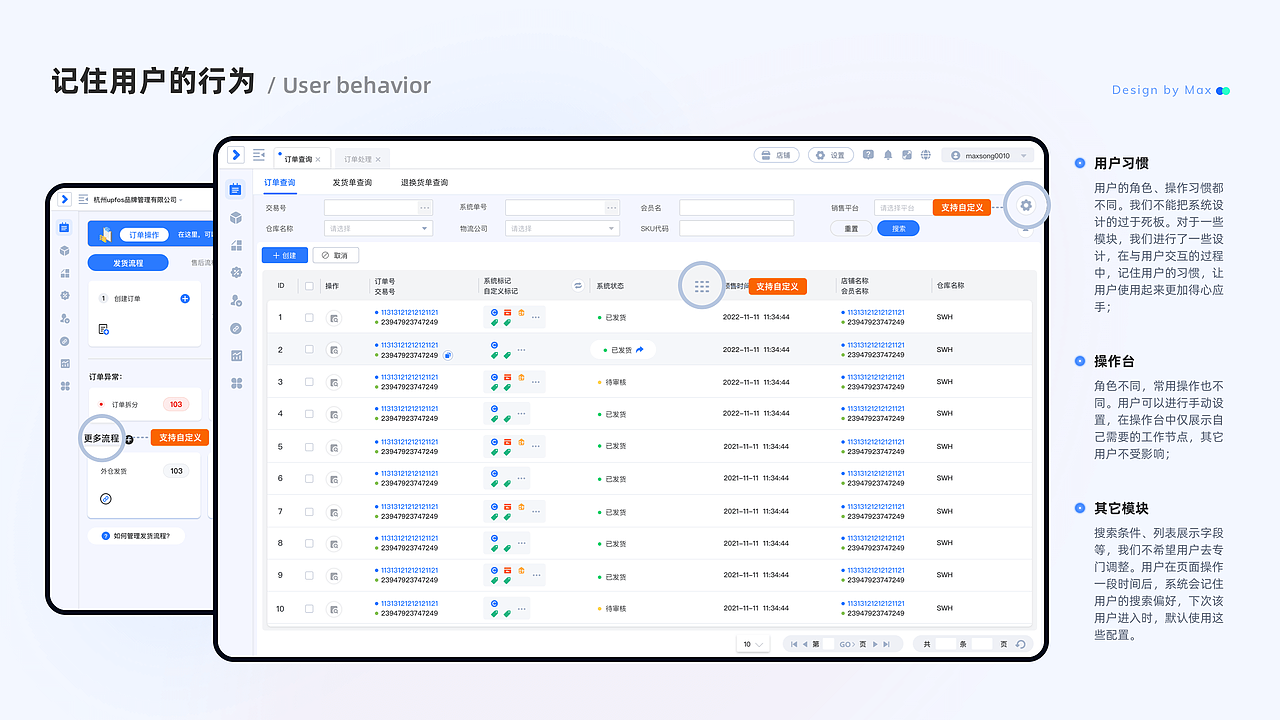Click the document add icon under 创建订单
Image resolution: width=1280 pixels, height=720 pixels.
pyautogui.click(x=104, y=329)
